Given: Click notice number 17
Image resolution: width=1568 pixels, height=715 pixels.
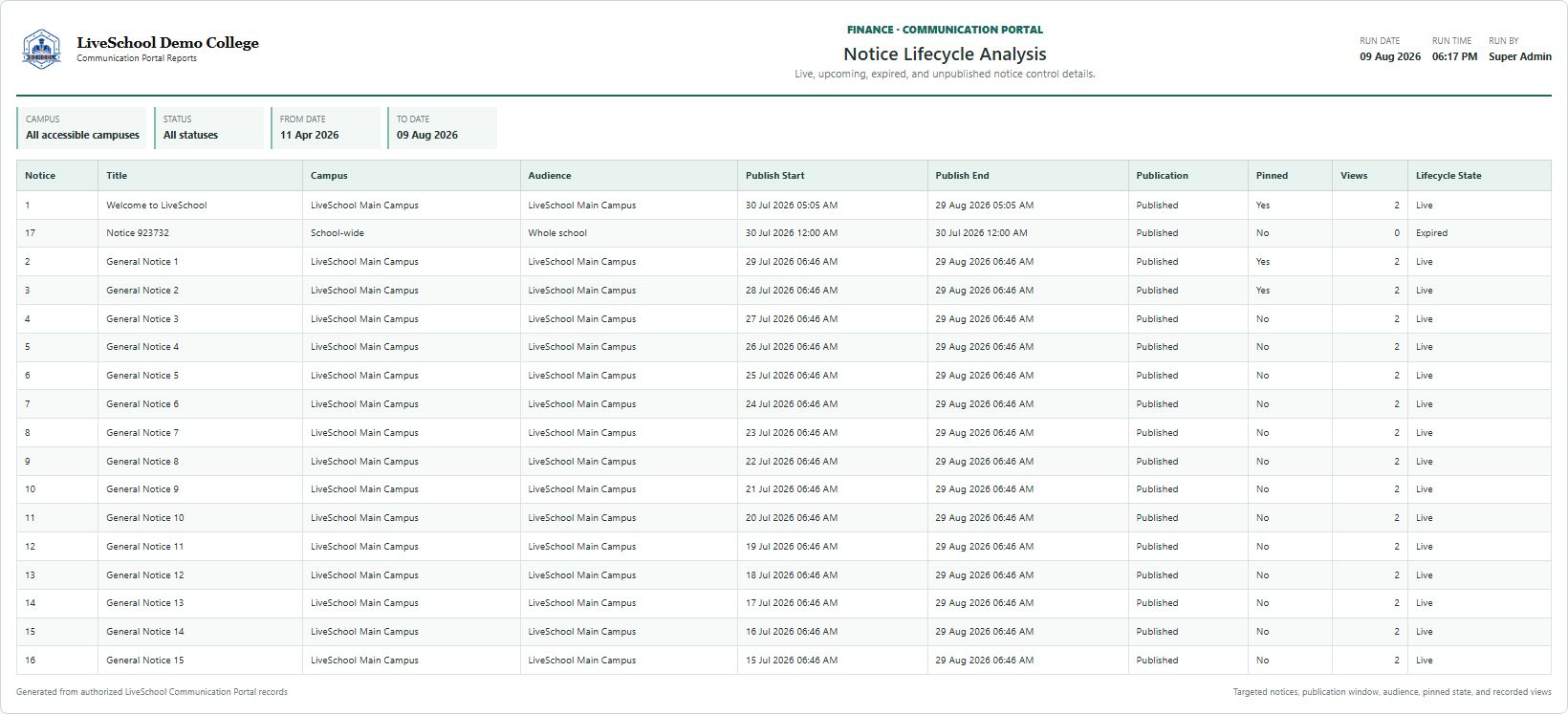Looking at the screenshot, I should click(x=31, y=233).
